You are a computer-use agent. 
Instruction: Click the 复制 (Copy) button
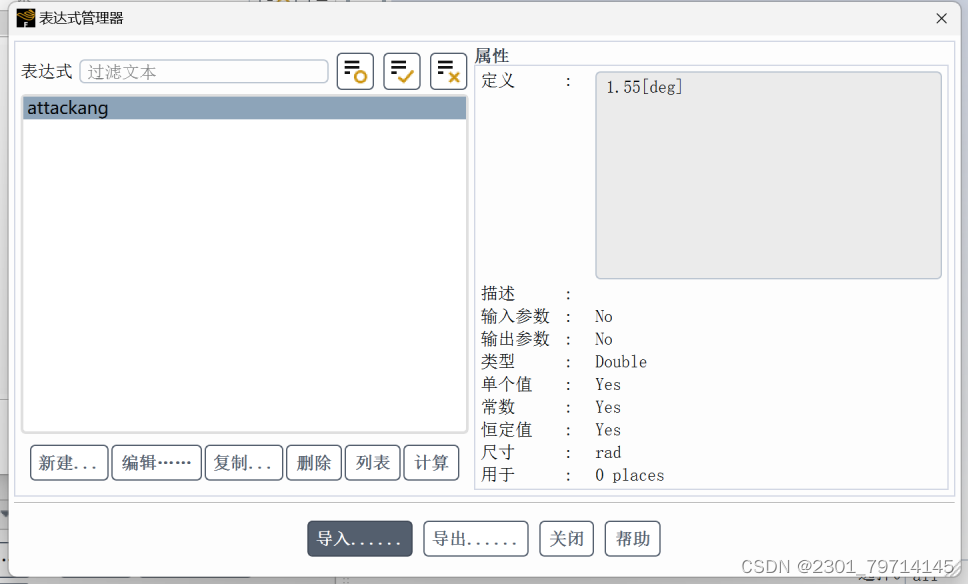[243, 462]
